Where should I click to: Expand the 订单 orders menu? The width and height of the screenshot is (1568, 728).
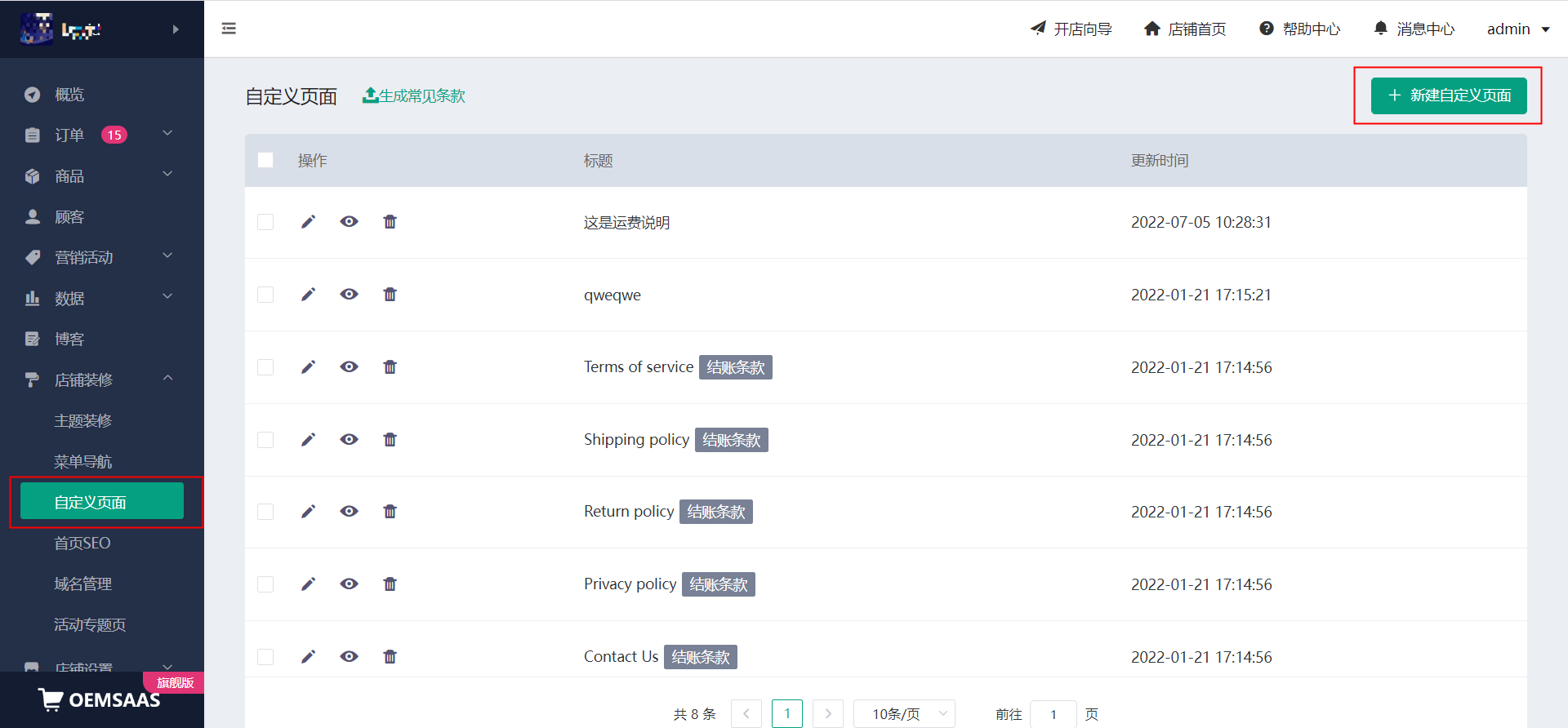click(x=102, y=135)
